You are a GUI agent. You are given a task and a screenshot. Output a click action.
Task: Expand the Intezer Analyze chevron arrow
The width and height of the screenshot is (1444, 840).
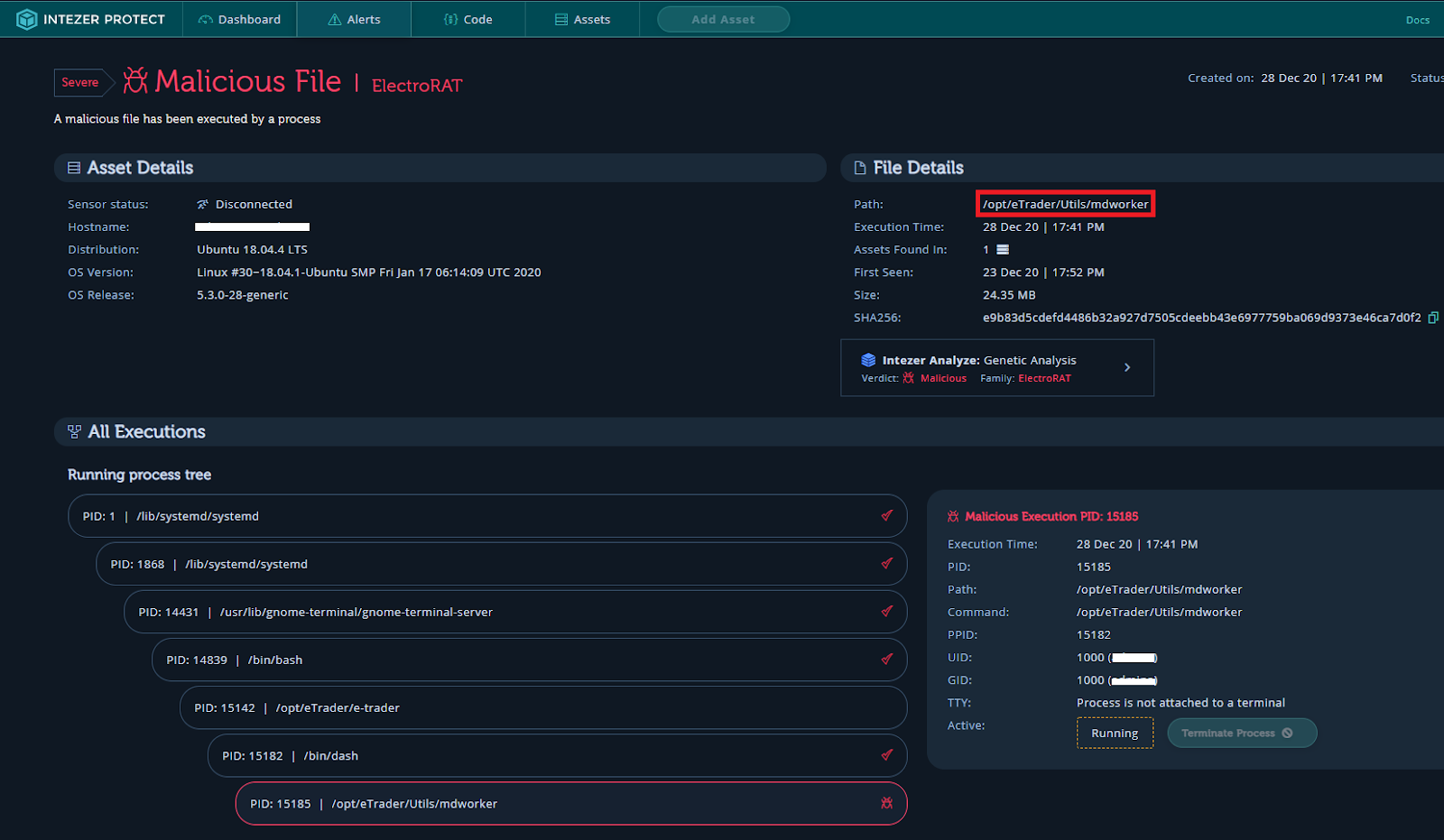point(1127,367)
